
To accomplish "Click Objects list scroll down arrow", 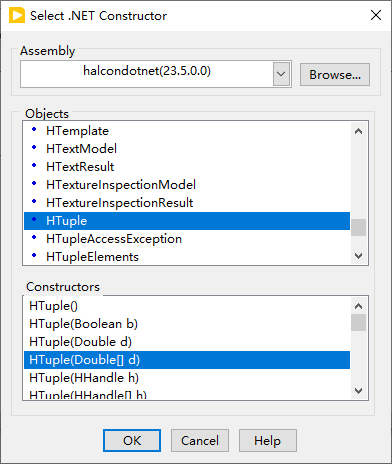I will (358, 256).
